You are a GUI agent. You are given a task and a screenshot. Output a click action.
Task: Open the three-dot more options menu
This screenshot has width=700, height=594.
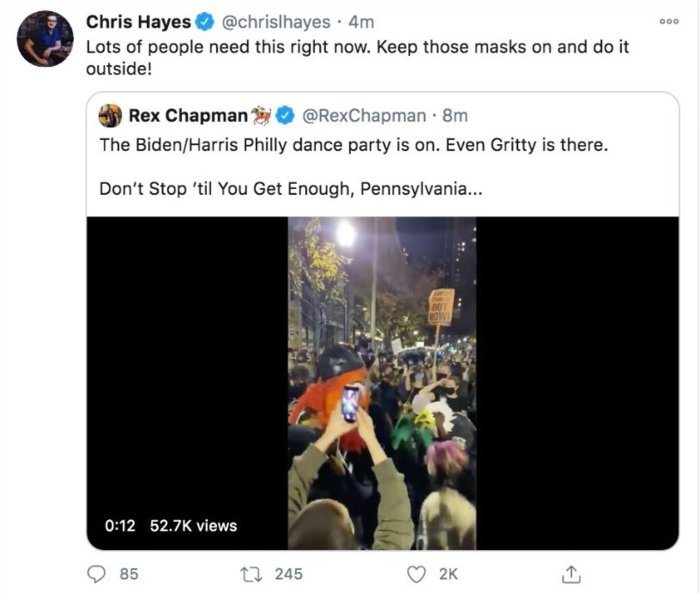pos(667,21)
